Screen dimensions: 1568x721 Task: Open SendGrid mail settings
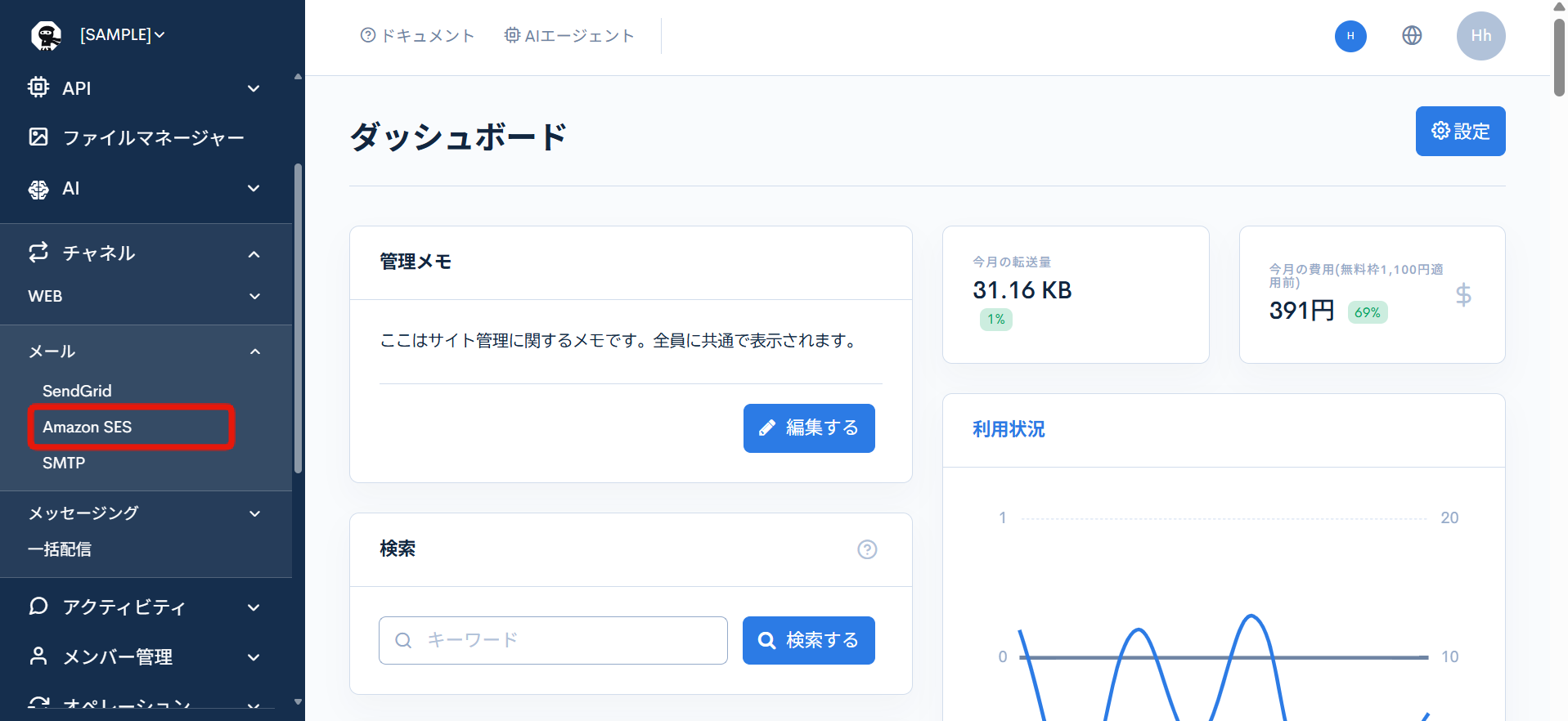pyautogui.click(x=77, y=391)
